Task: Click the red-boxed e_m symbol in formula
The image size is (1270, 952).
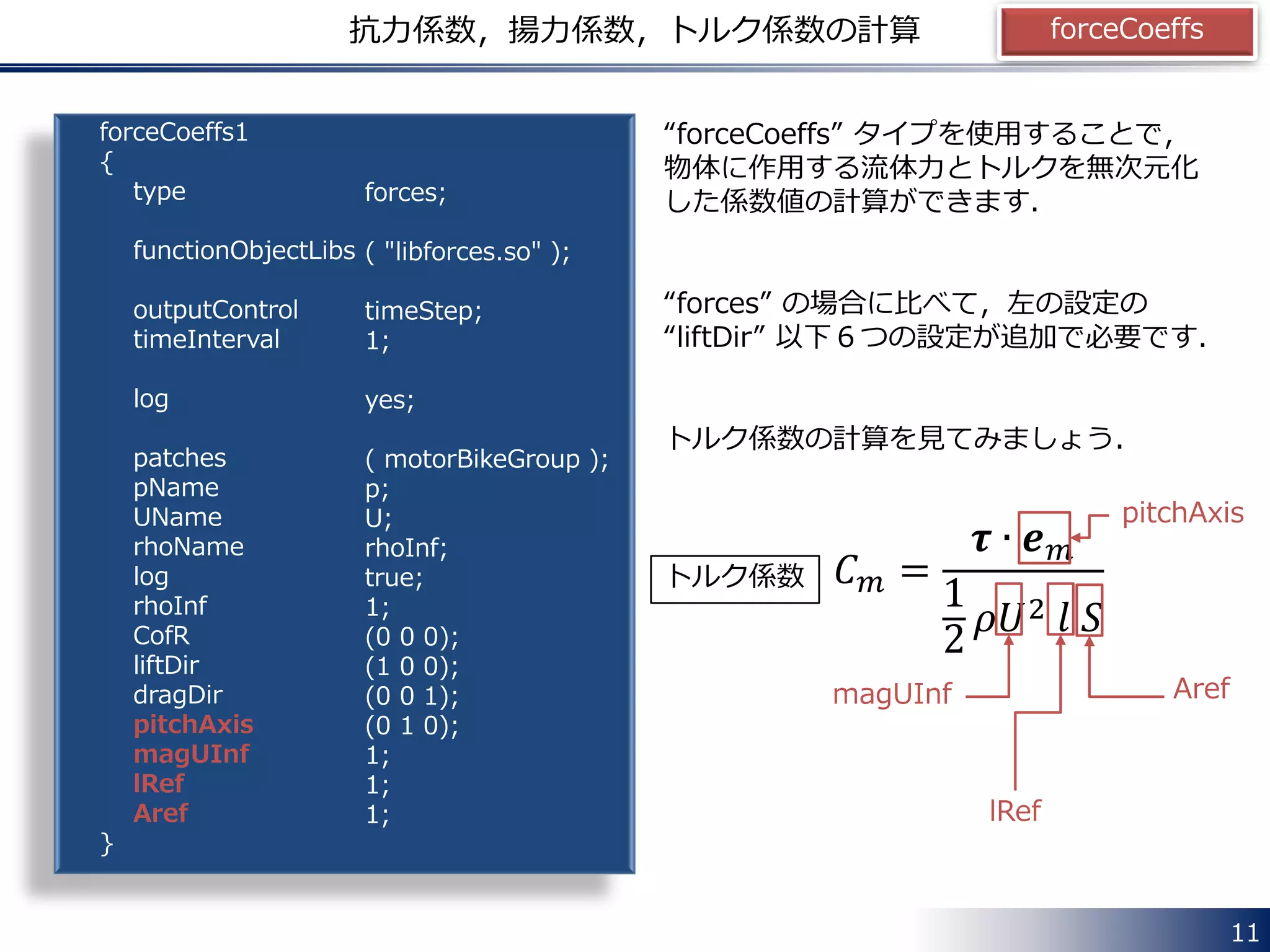Action: pos(1044,538)
